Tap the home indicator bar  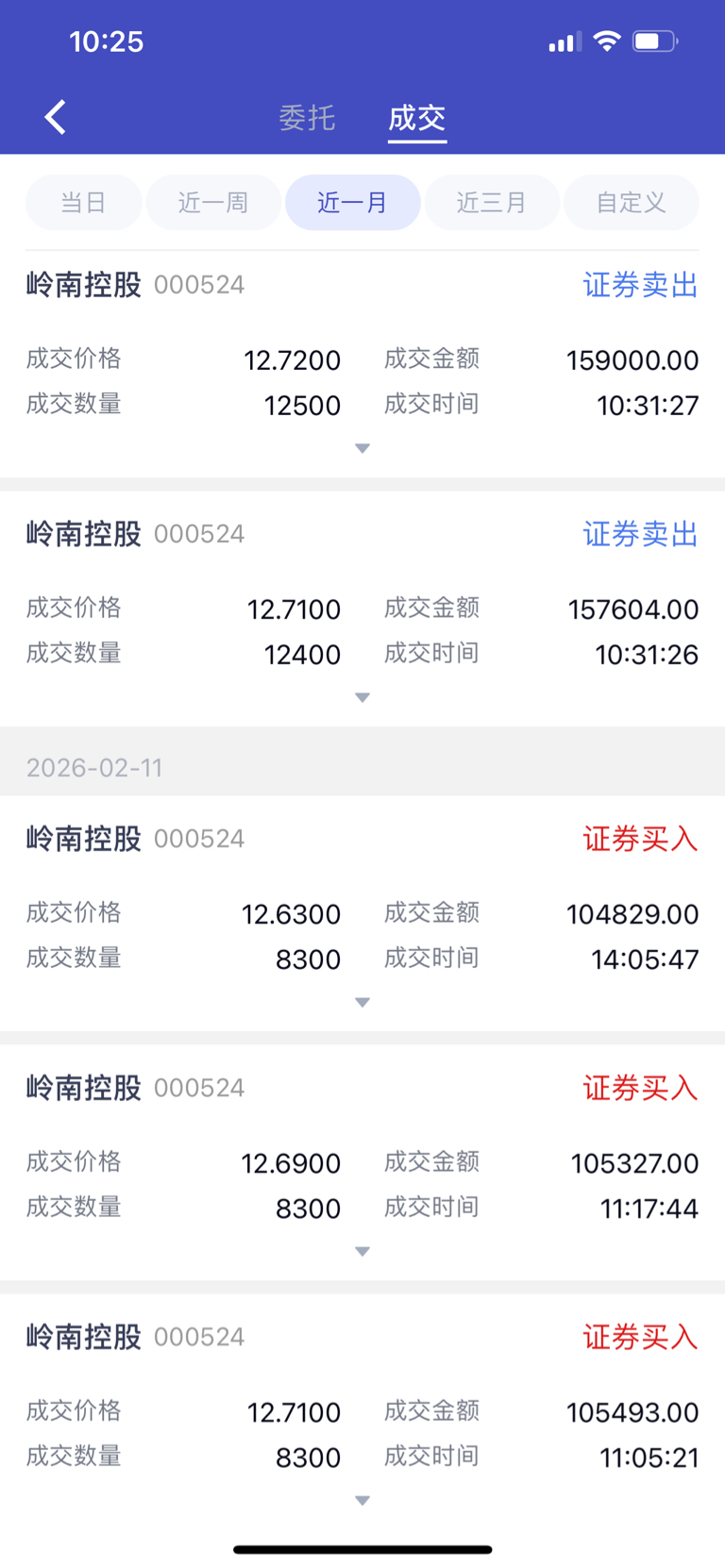point(362,1549)
